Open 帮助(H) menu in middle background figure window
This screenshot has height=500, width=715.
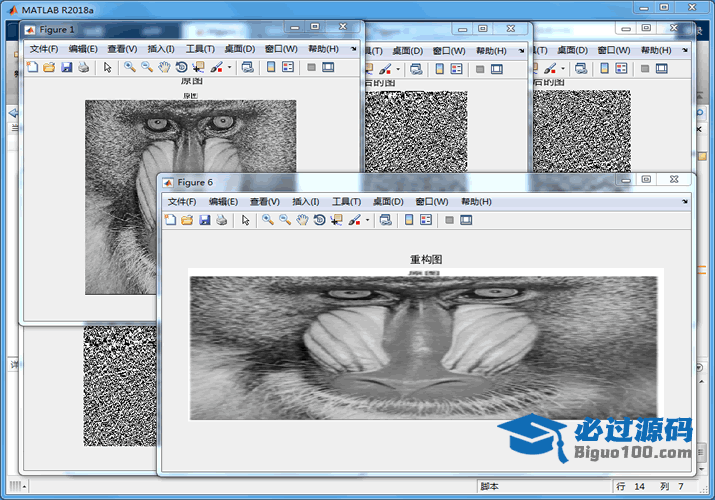coord(491,51)
